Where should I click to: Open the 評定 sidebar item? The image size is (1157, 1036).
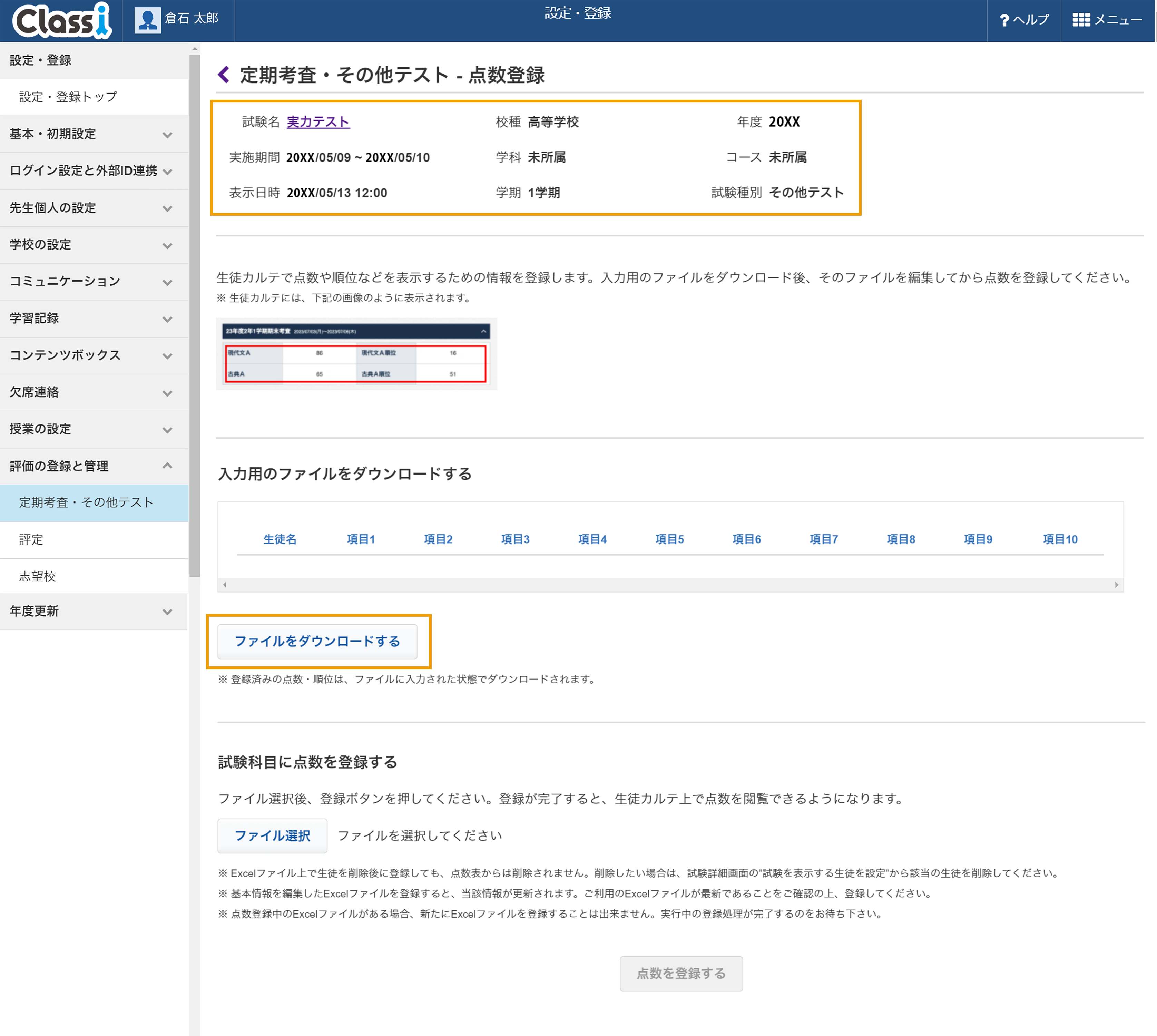pos(94,540)
